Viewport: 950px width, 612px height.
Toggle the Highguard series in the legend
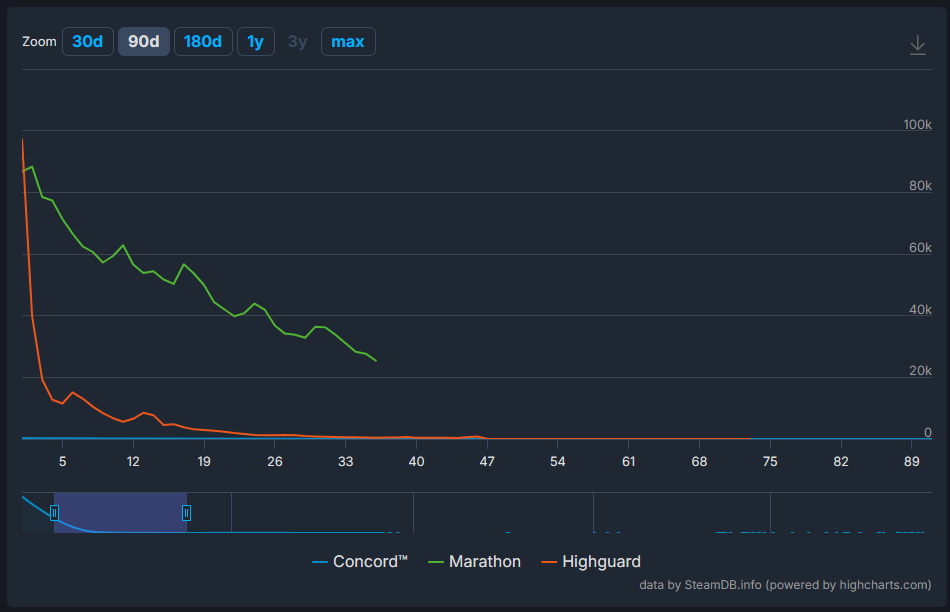tap(591, 562)
